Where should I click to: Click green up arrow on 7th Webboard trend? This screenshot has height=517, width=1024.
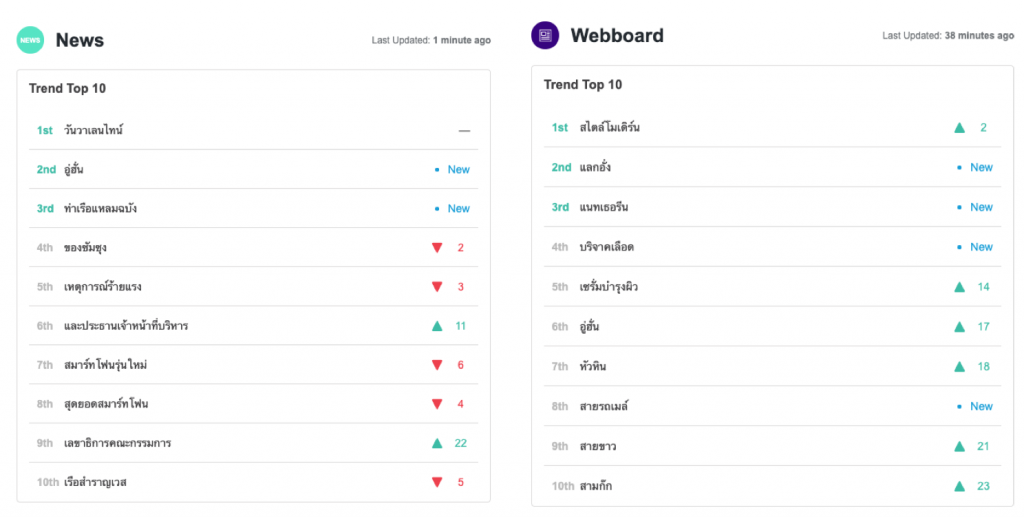pyautogui.click(x=959, y=367)
